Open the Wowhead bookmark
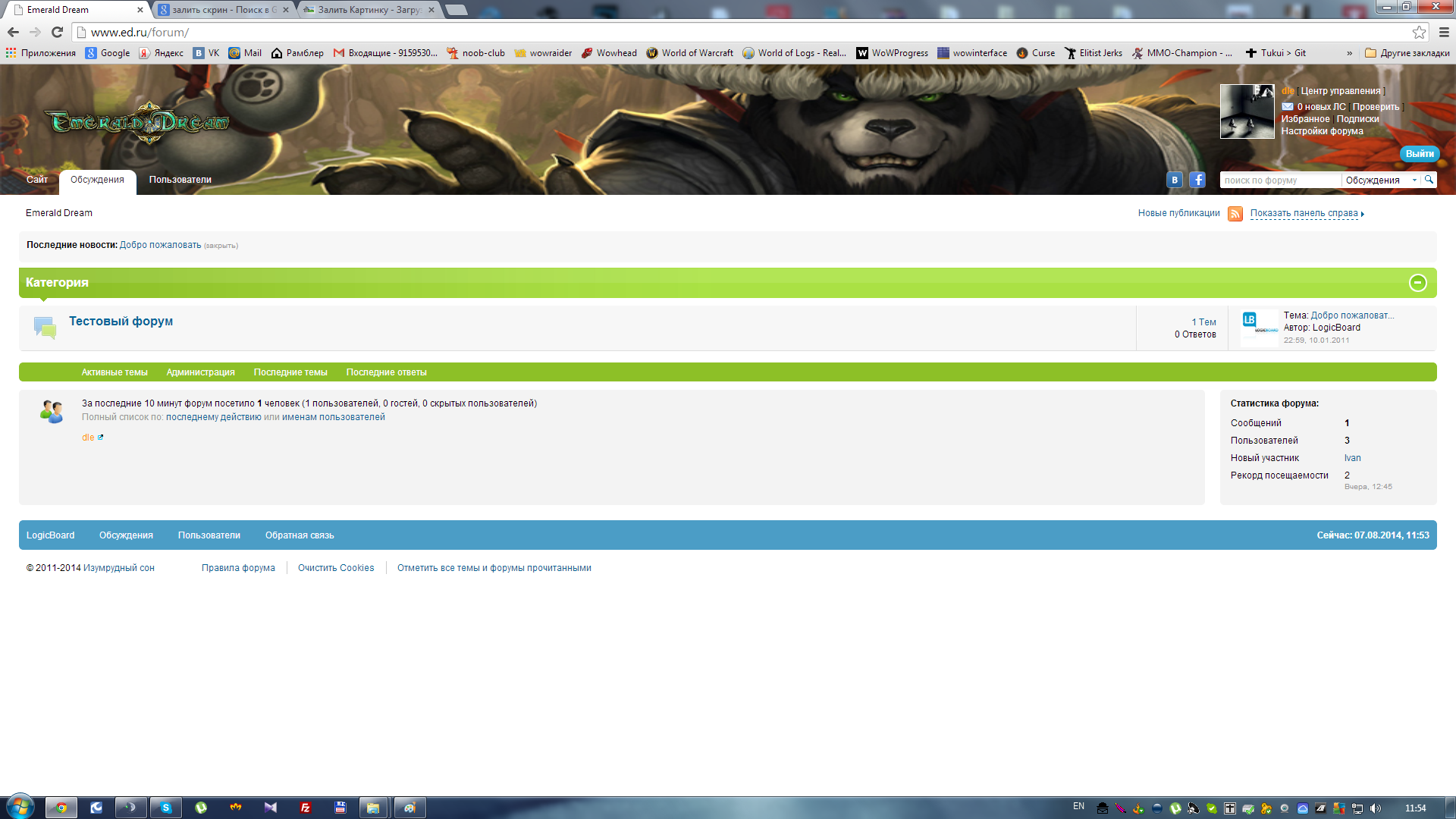This screenshot has width=1456, height=819. [609, 53]
